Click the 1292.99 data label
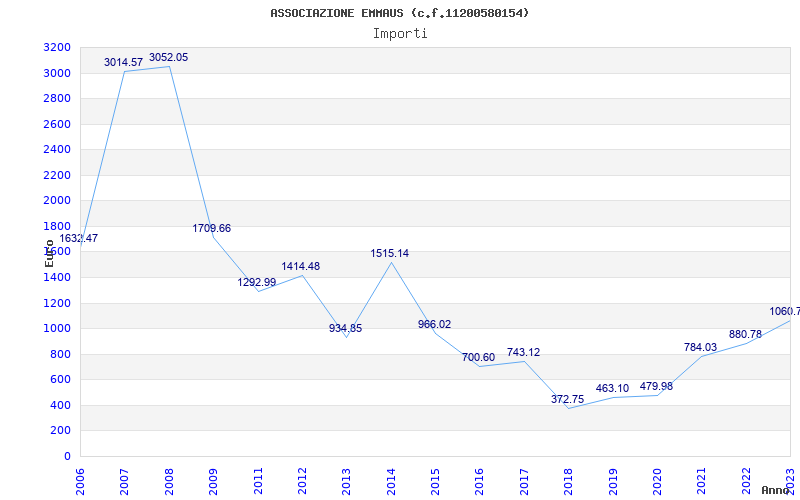Image resolution: width=800 pixels, height=500 pixels. pos(257,282)
